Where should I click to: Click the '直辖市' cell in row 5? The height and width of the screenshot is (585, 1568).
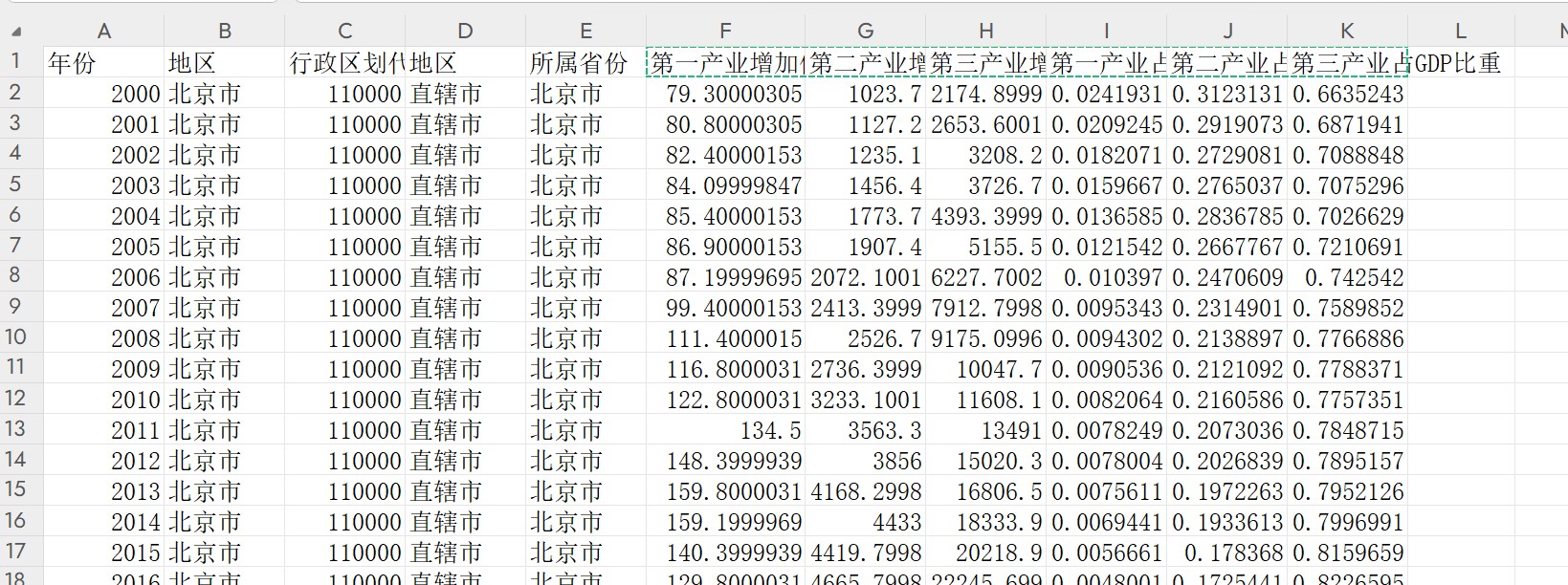pyautogui.click(x=465, y=185)
